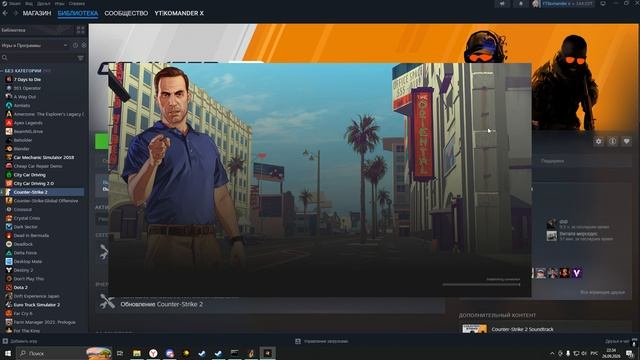Select Farm Manager 2021: Prologue
The height and width of the screenshot is (360, 640).
(x=44, y=322)
